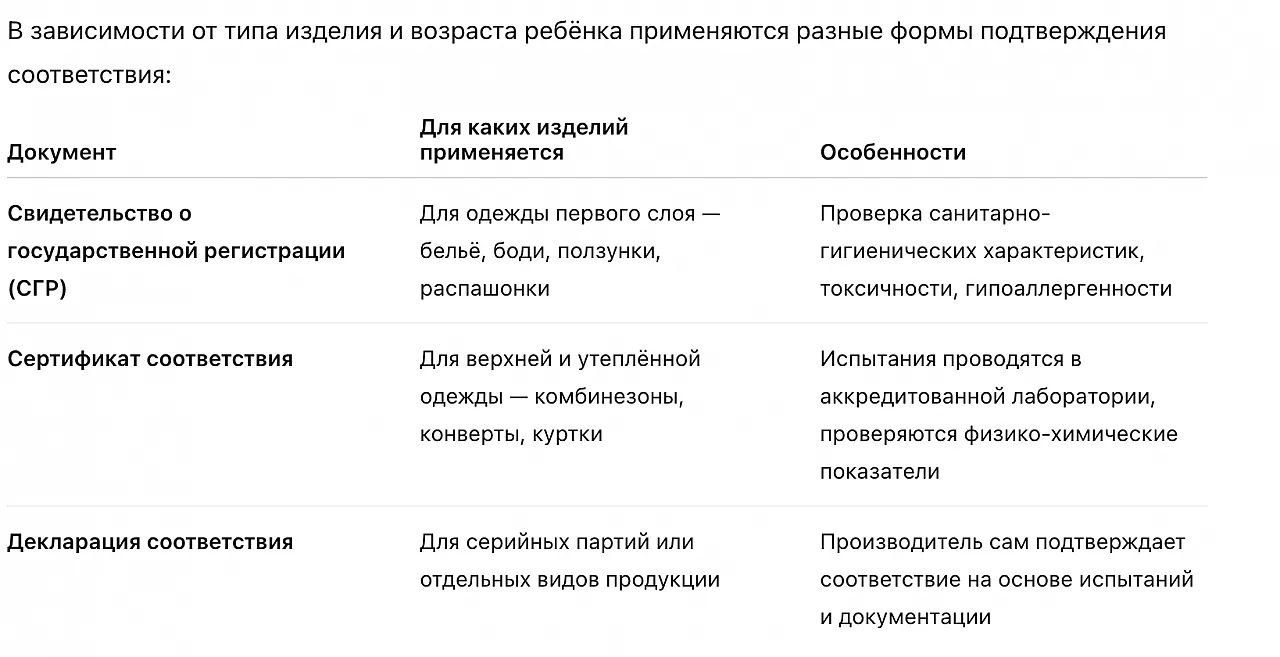Click the intro paragraph about формы подтверждения

tap(586, 31)
